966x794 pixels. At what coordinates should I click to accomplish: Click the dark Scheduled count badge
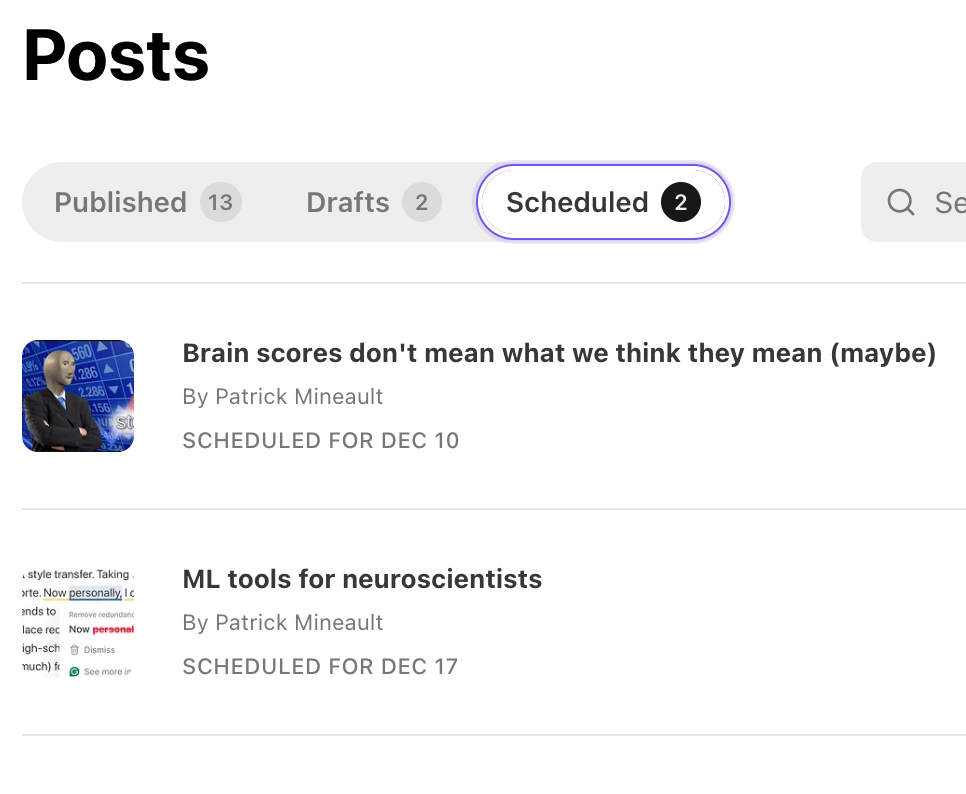(x=680, y=203)
